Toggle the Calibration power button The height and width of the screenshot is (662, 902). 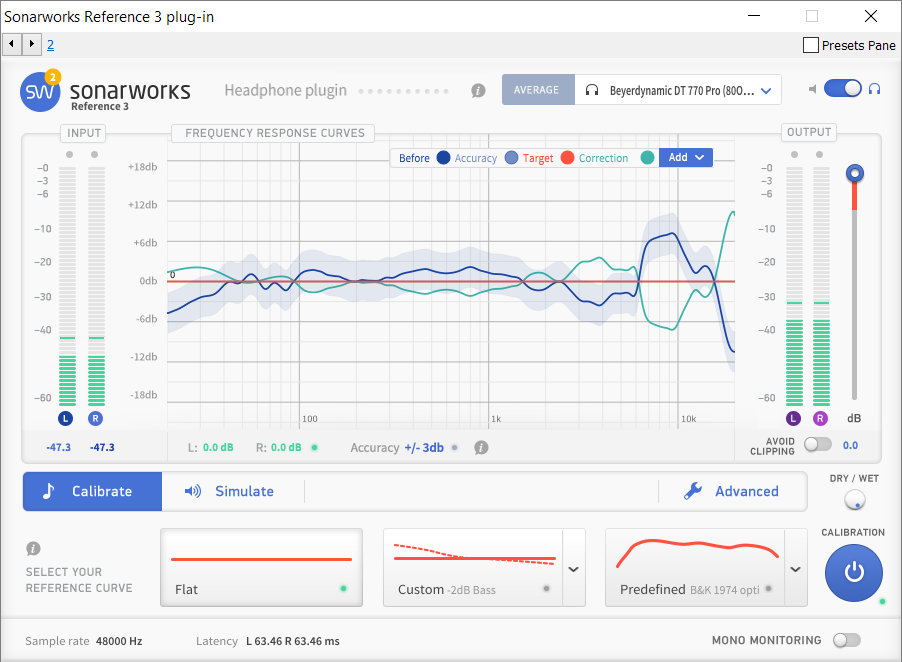[x=854, y=573]
